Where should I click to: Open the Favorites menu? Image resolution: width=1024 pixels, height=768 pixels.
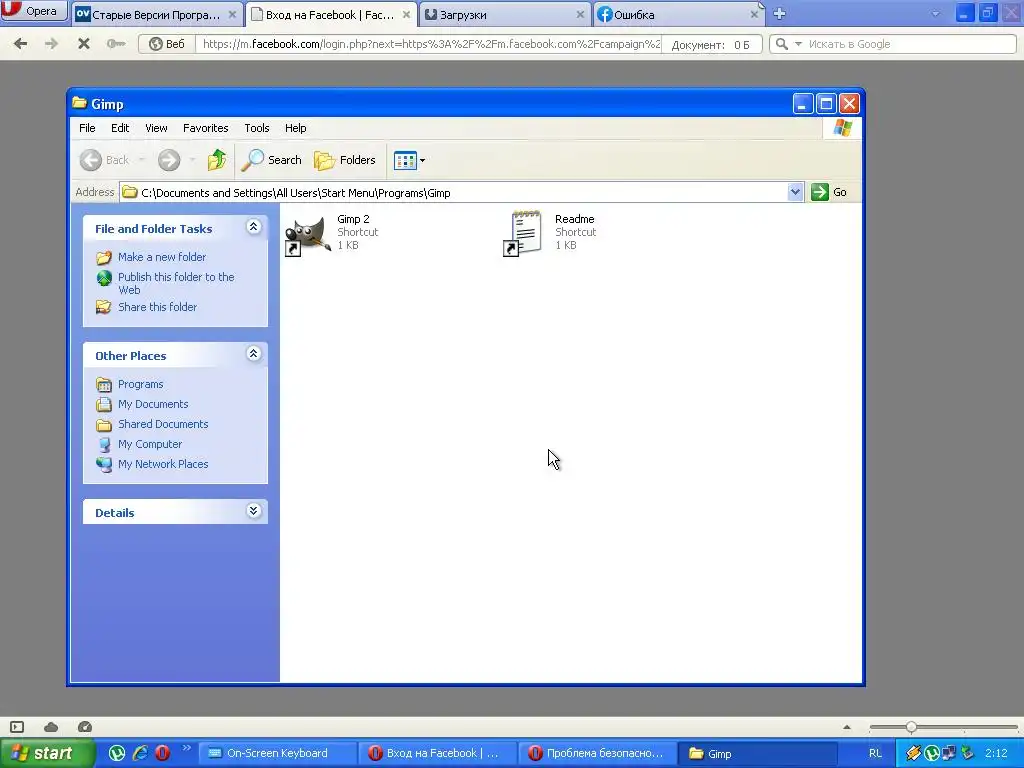click(x=206, y=128)
